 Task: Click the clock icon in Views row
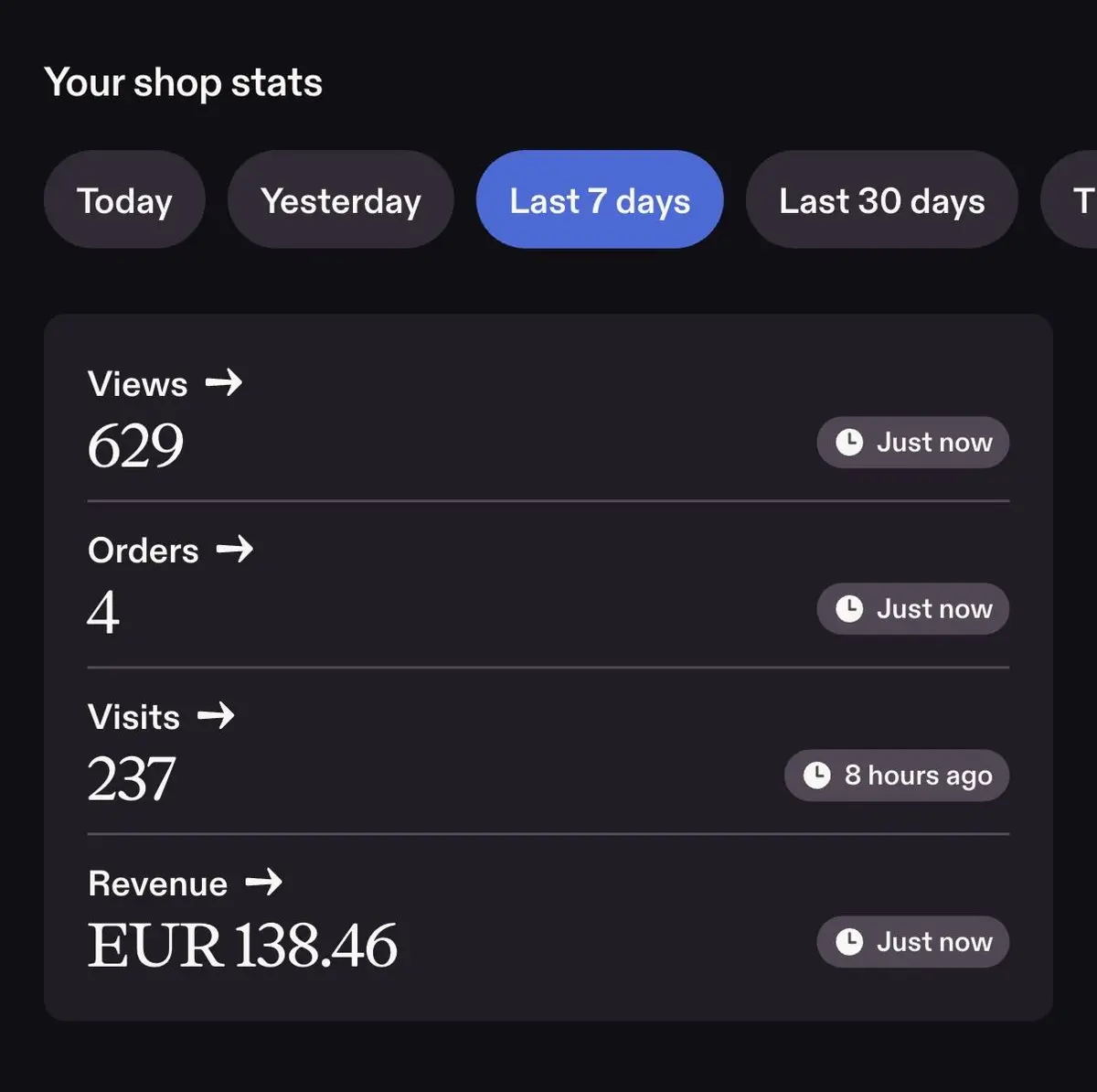[849, 443]
